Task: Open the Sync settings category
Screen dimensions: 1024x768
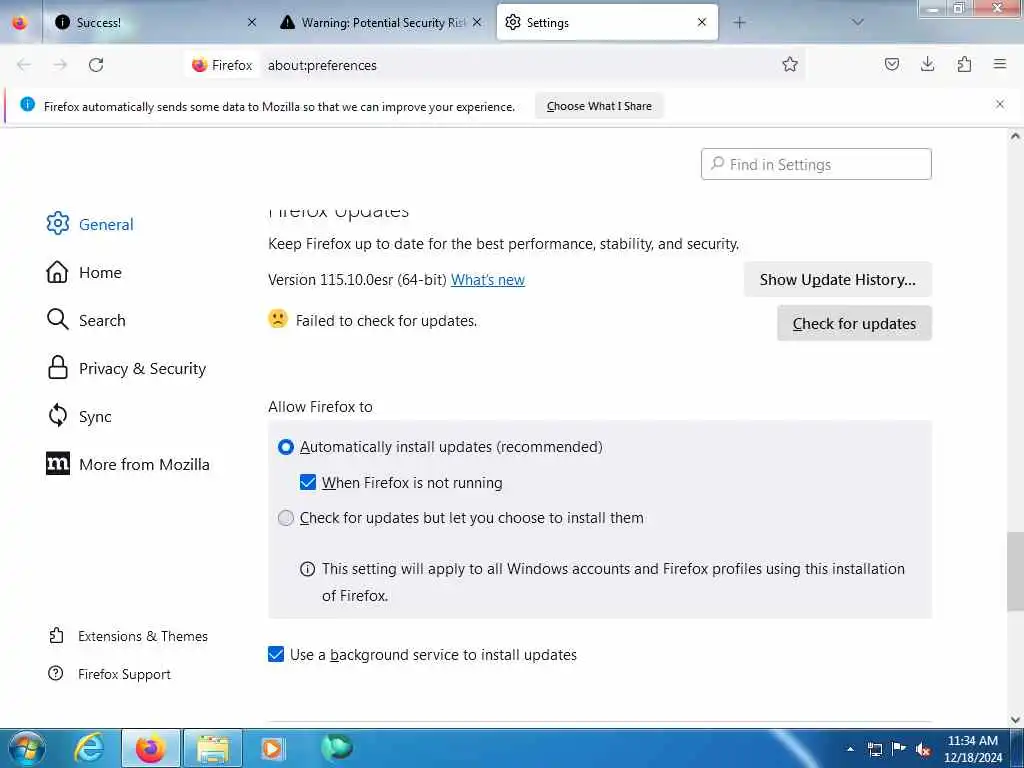Action: click(79, 416)
